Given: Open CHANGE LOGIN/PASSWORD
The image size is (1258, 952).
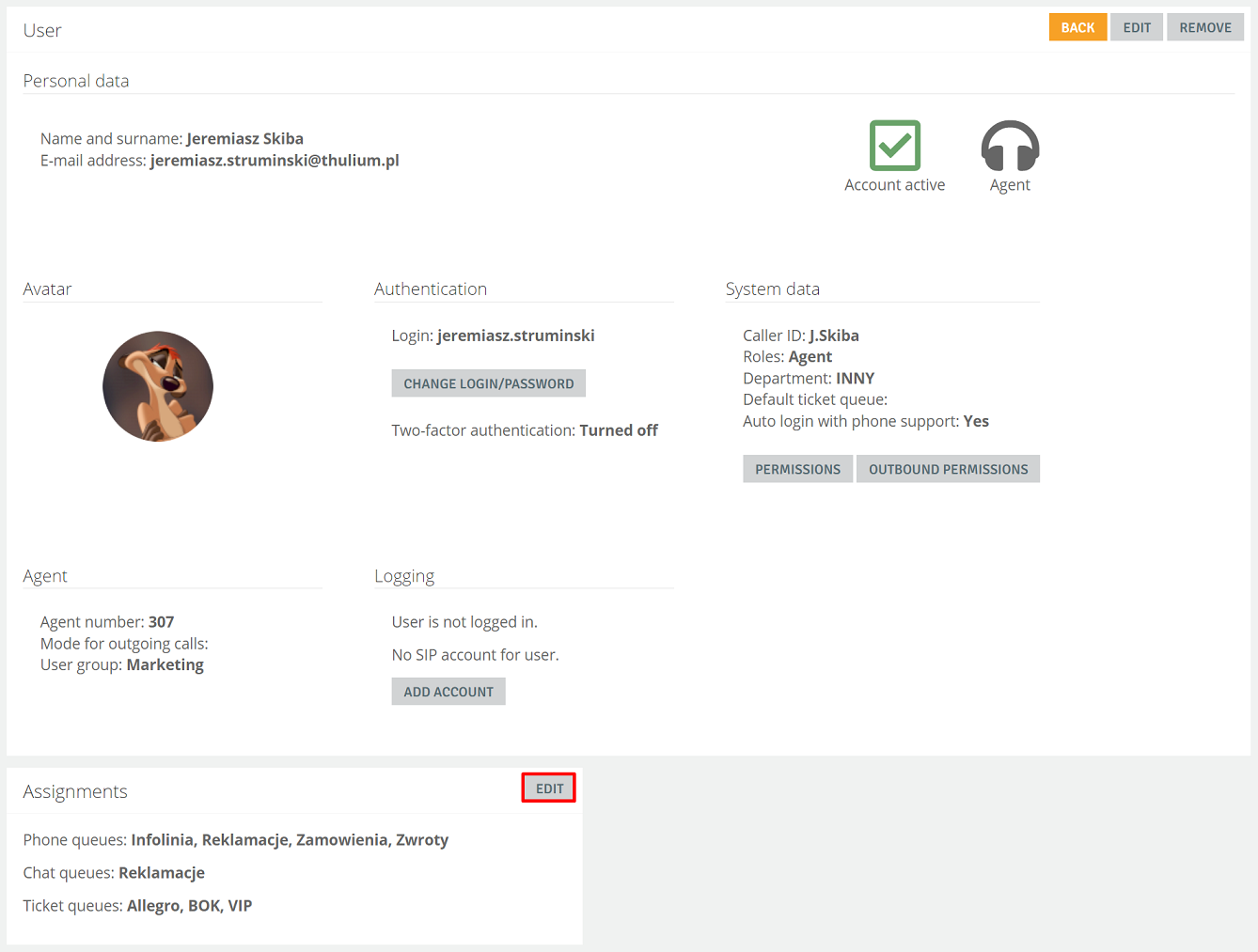Looking at the screenshot, I should [488, 383].
